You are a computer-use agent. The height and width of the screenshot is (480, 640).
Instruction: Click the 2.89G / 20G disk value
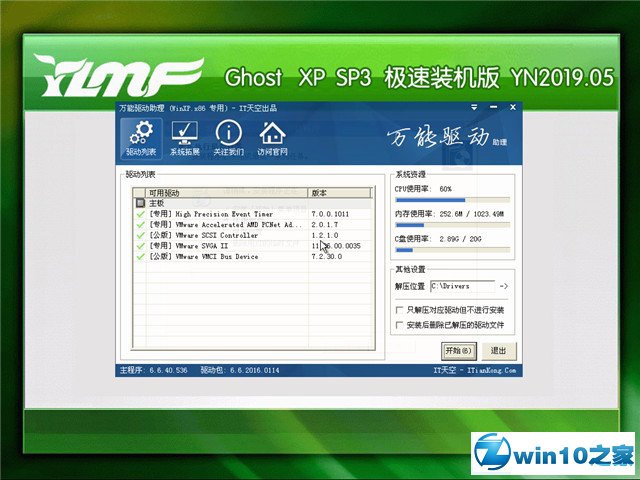click(x=460, y=239)
